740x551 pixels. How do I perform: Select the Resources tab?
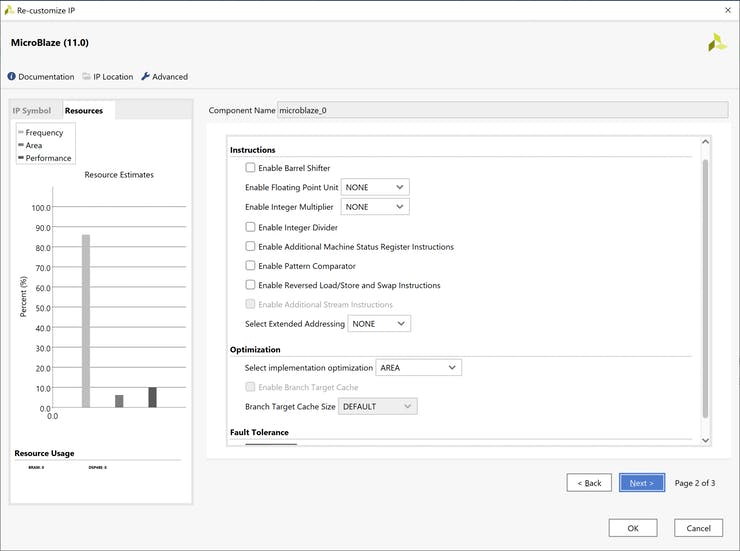point(84,110)
